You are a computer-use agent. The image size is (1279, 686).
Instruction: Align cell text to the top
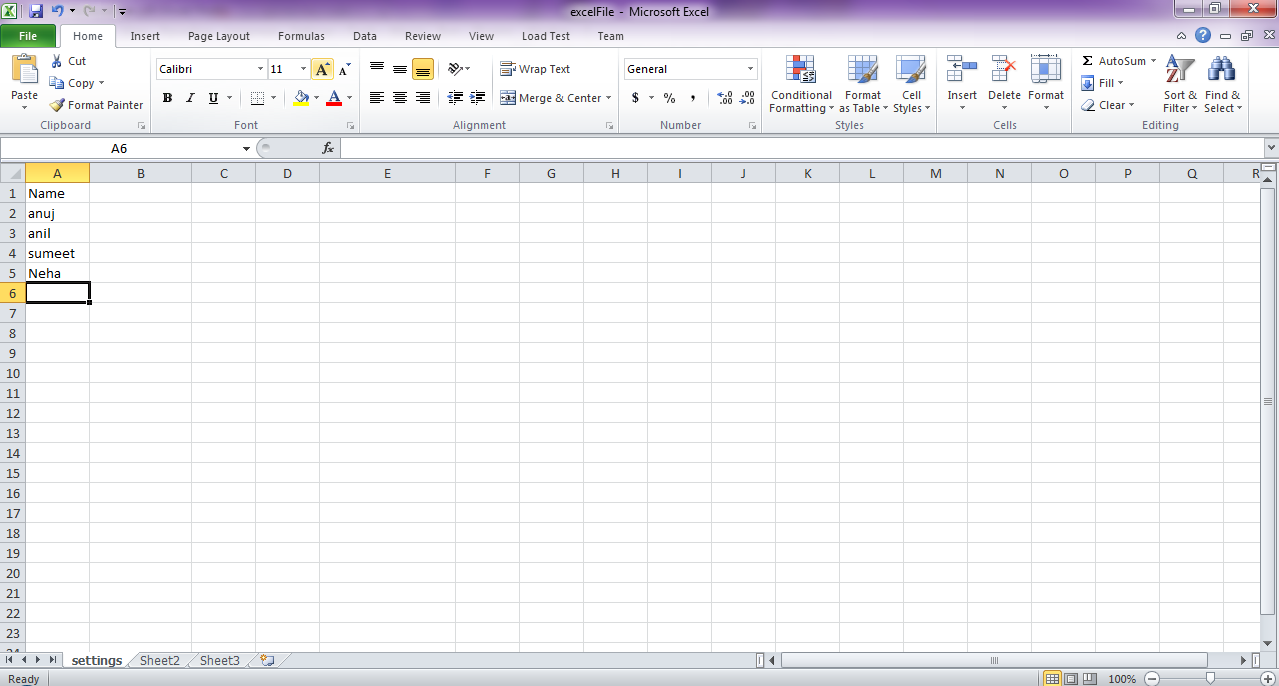[377, 68]
